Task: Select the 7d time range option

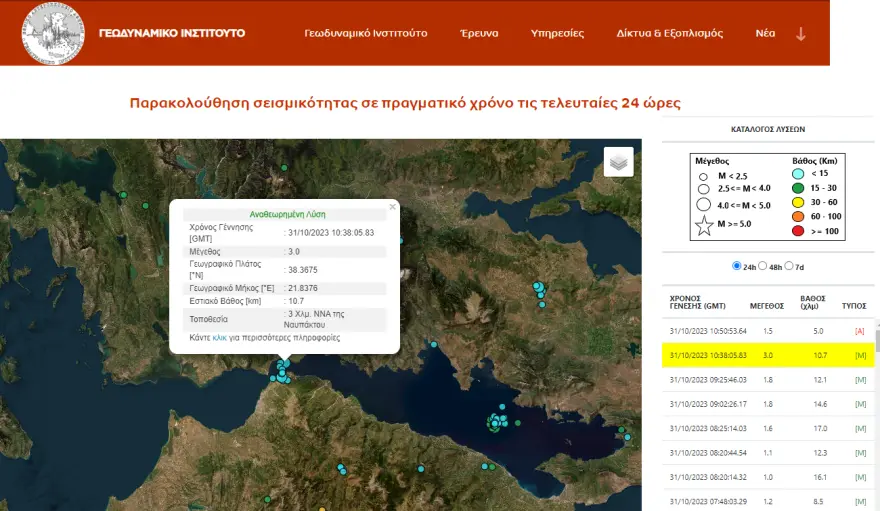Action: click(x=789, y=266)
